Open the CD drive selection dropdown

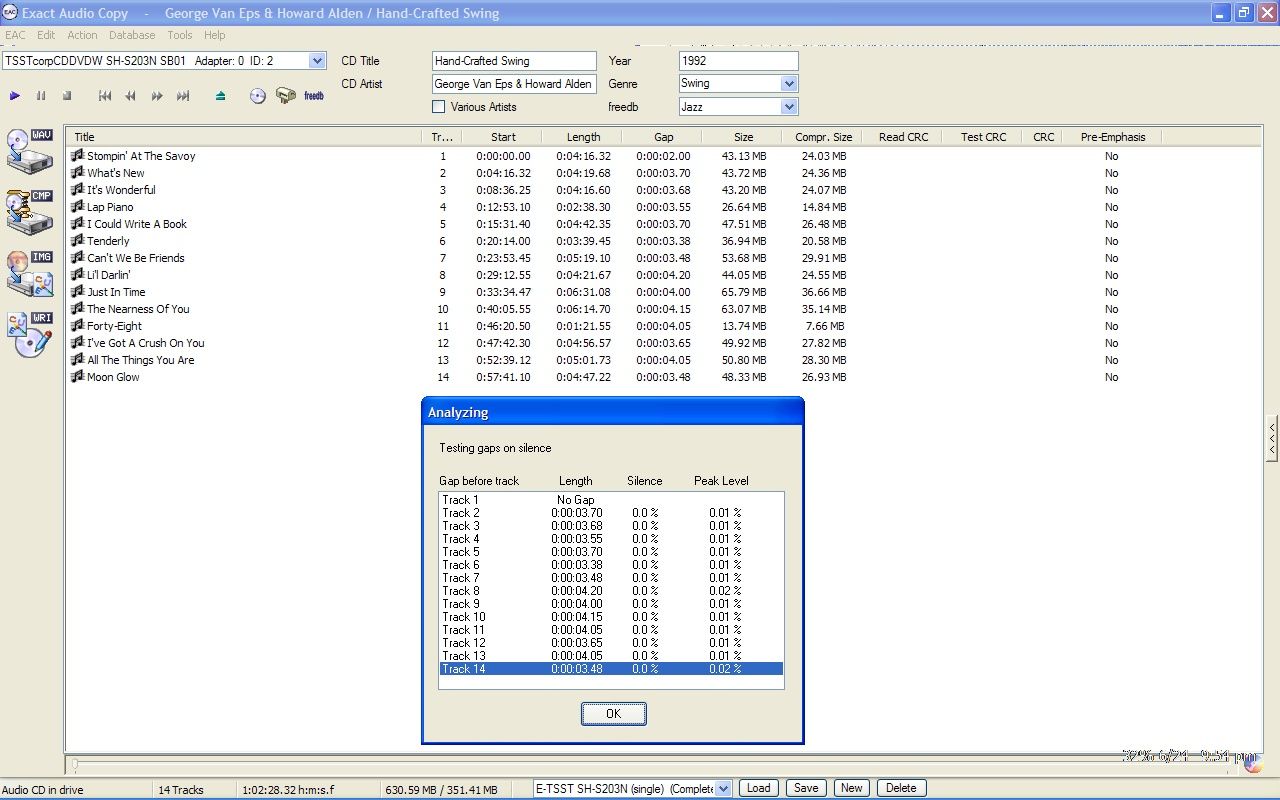tap(317, 61)
